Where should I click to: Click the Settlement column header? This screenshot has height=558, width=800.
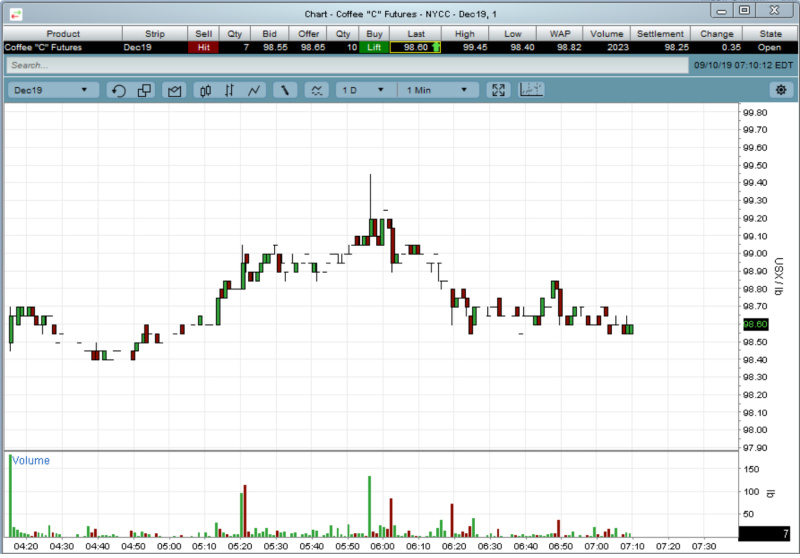(660, 34)
